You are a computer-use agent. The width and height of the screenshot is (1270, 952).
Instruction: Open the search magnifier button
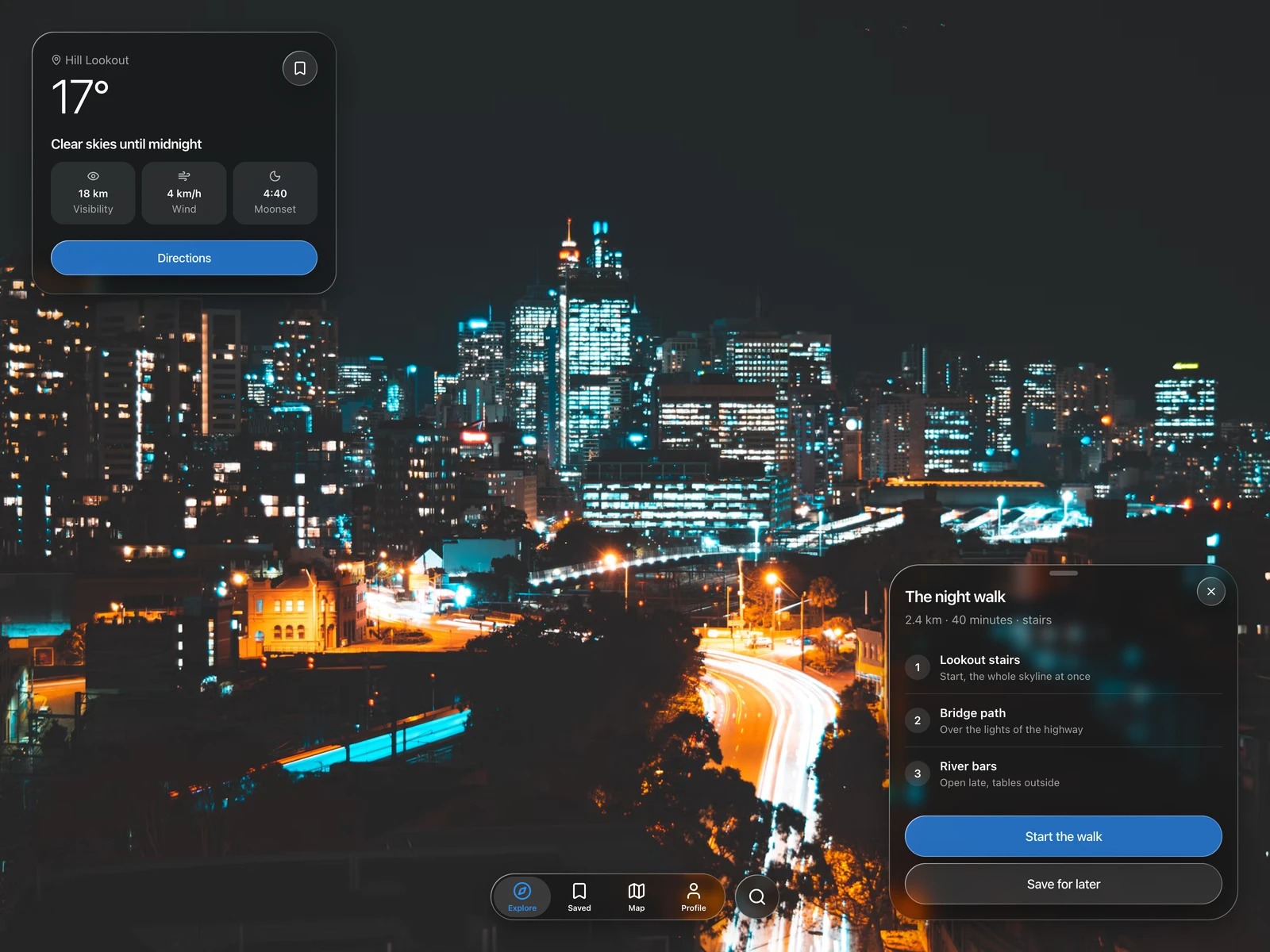pos(757,896)
